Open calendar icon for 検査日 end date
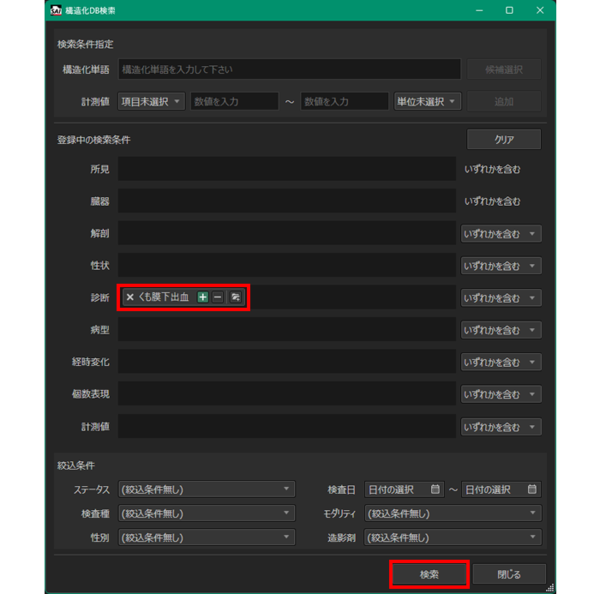 pos(532,490)
